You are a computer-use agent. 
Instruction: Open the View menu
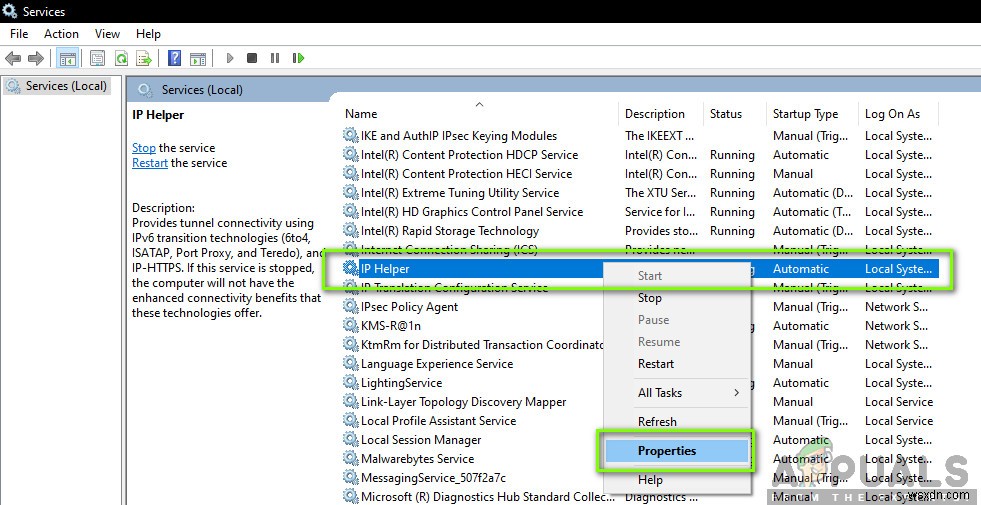tap(107, 34)
